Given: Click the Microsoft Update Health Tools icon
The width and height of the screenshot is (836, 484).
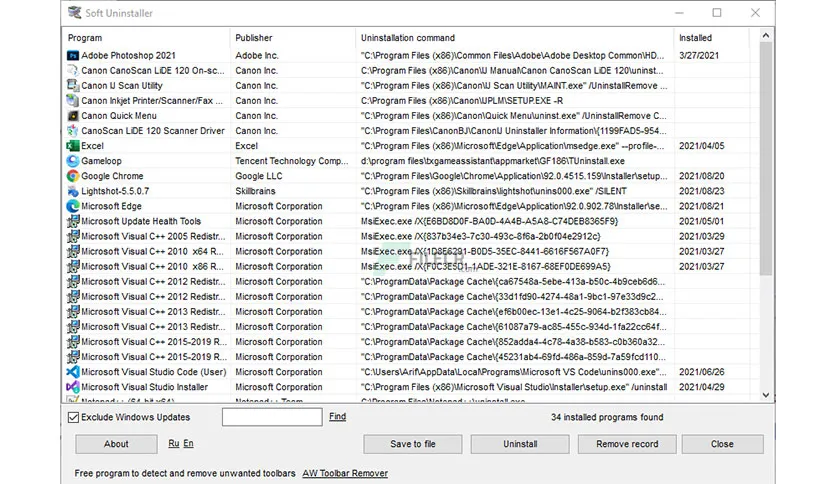Looking at the screenshot, I should [x=73, y=221].
